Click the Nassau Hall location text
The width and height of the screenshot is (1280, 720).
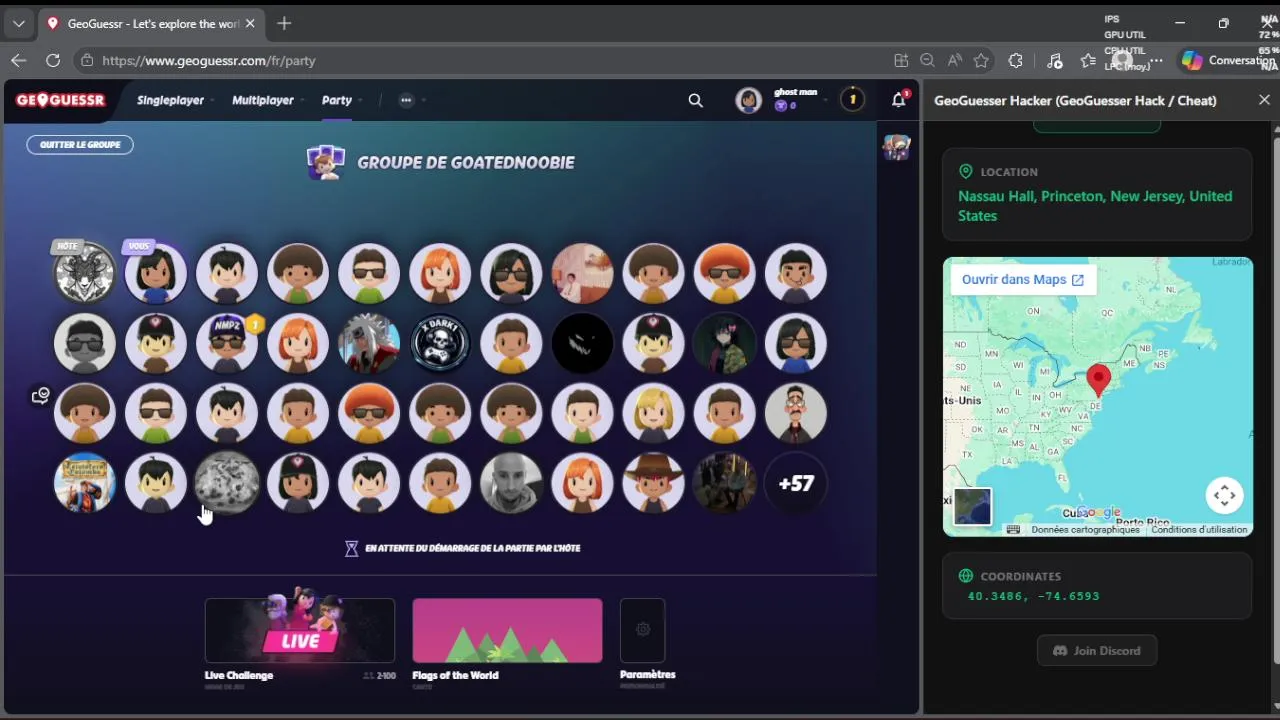(1095, 206)
